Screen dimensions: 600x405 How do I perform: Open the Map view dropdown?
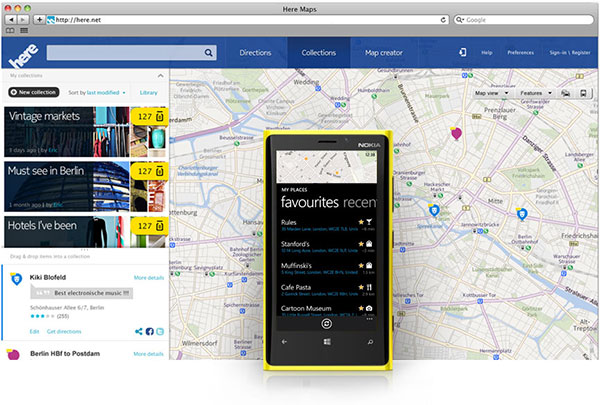[491, 93]
